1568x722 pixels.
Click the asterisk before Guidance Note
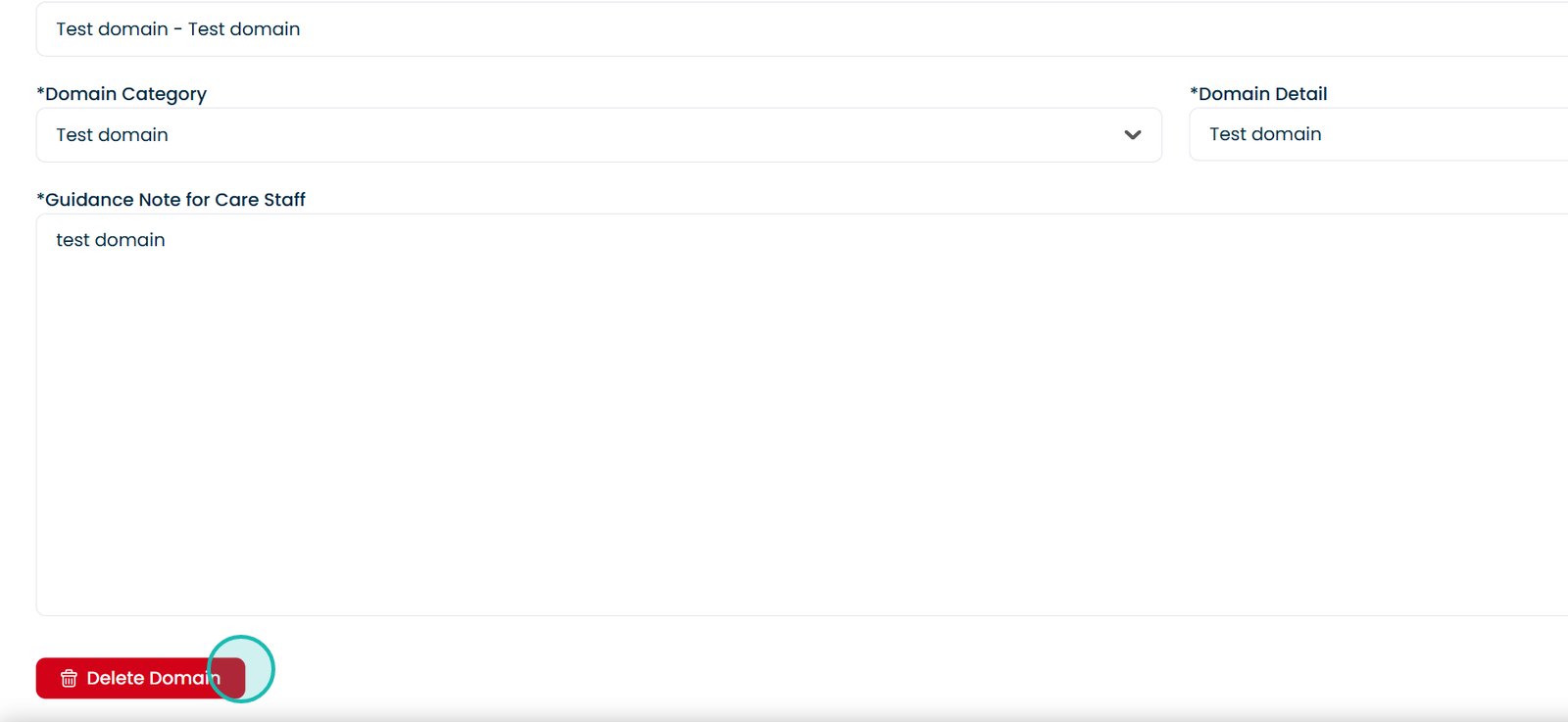click(40, 198)
